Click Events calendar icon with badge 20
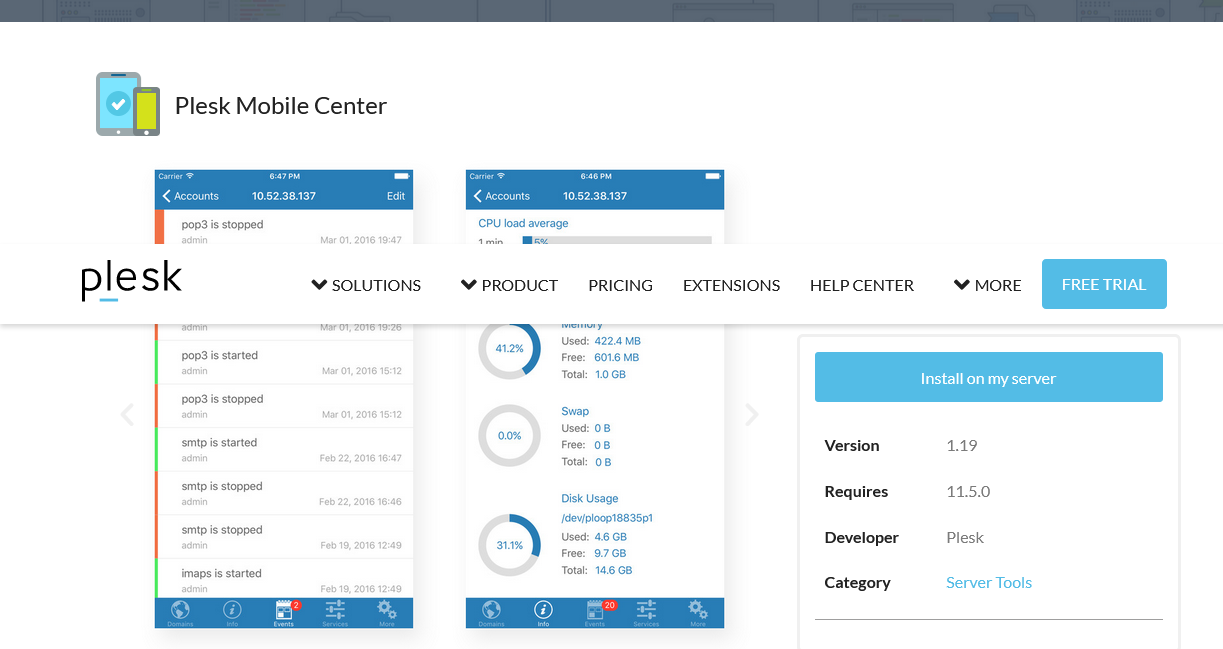This screenshot has height=649, width=1223. [x=597, y=612]
